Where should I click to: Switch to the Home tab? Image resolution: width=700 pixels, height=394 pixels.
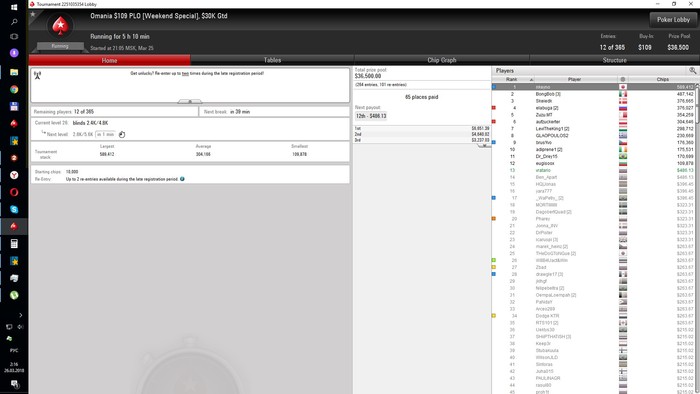coord(109,60)
